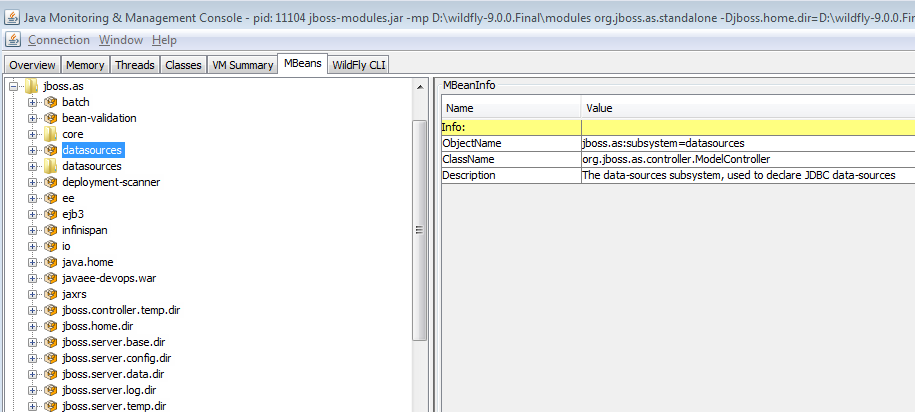This screenshot has height=412, width=915.
Task: Click the core folder icon
Action: click(x=50, y=134)
